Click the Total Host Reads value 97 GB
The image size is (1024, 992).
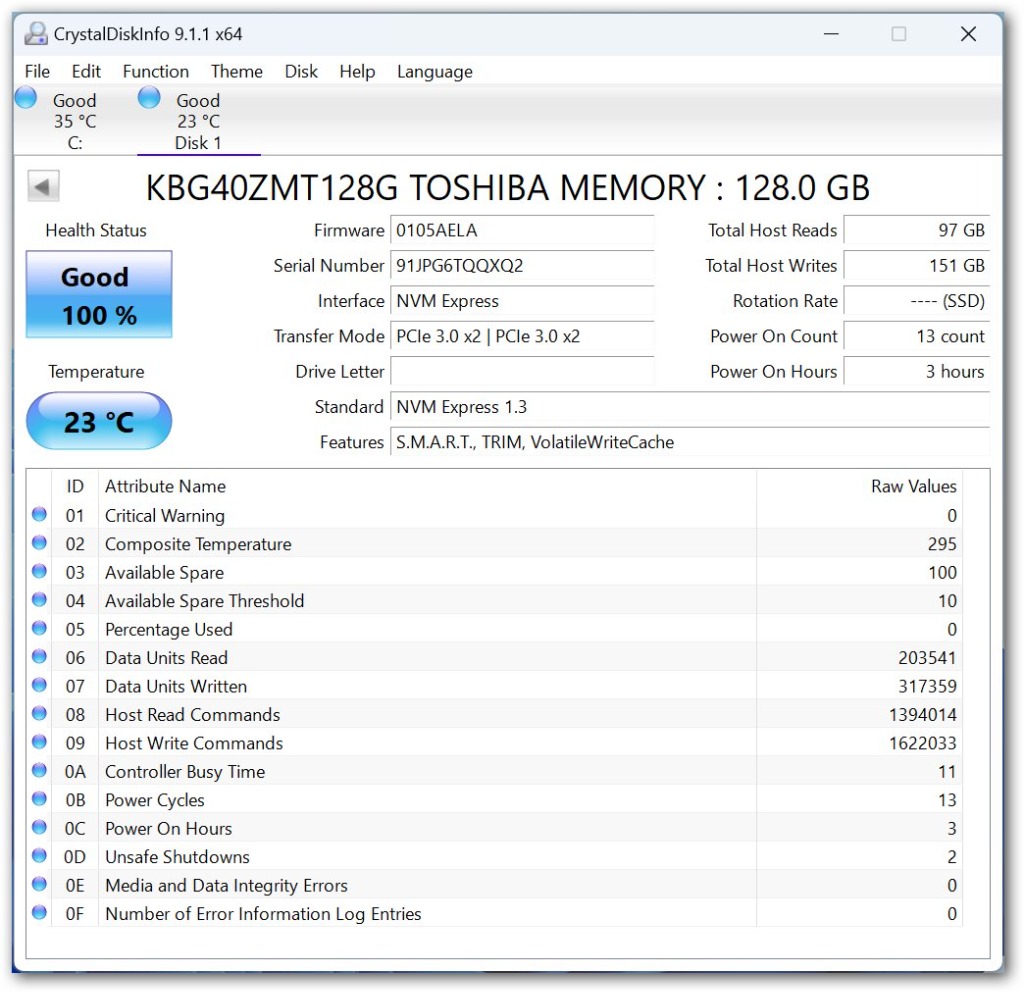click(x=917, y=231)
